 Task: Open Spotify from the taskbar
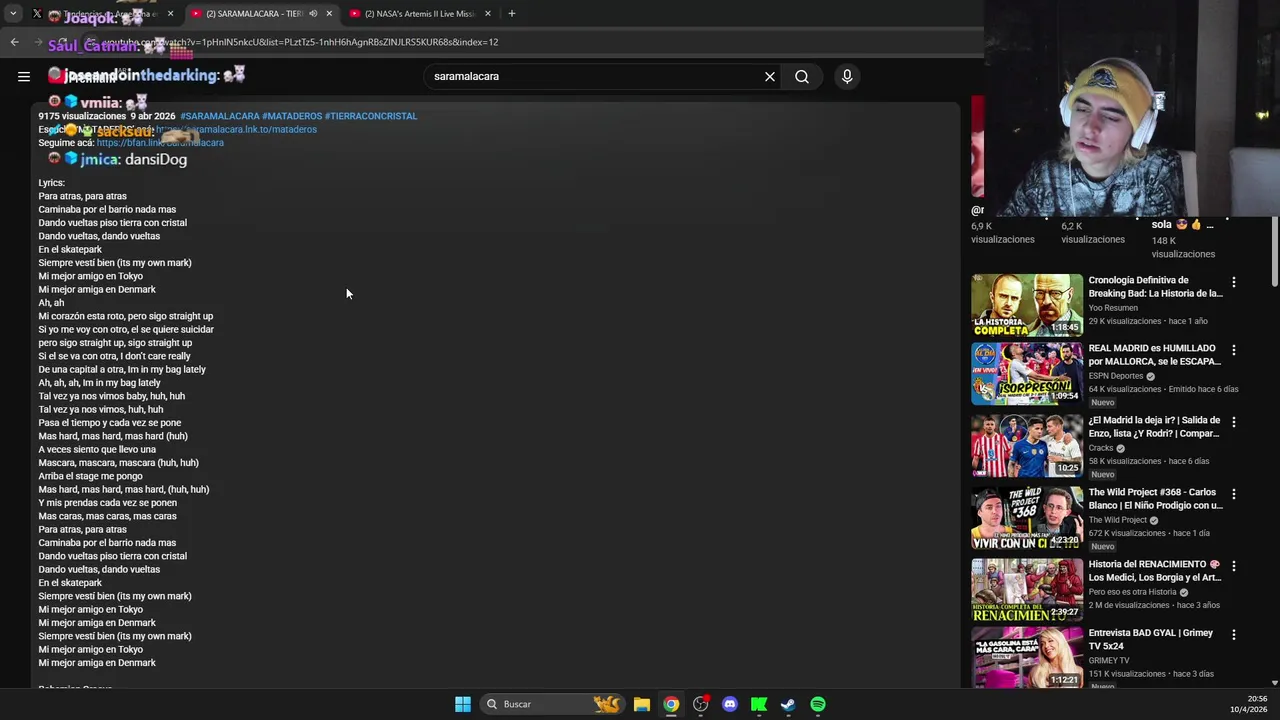(818, 704)
